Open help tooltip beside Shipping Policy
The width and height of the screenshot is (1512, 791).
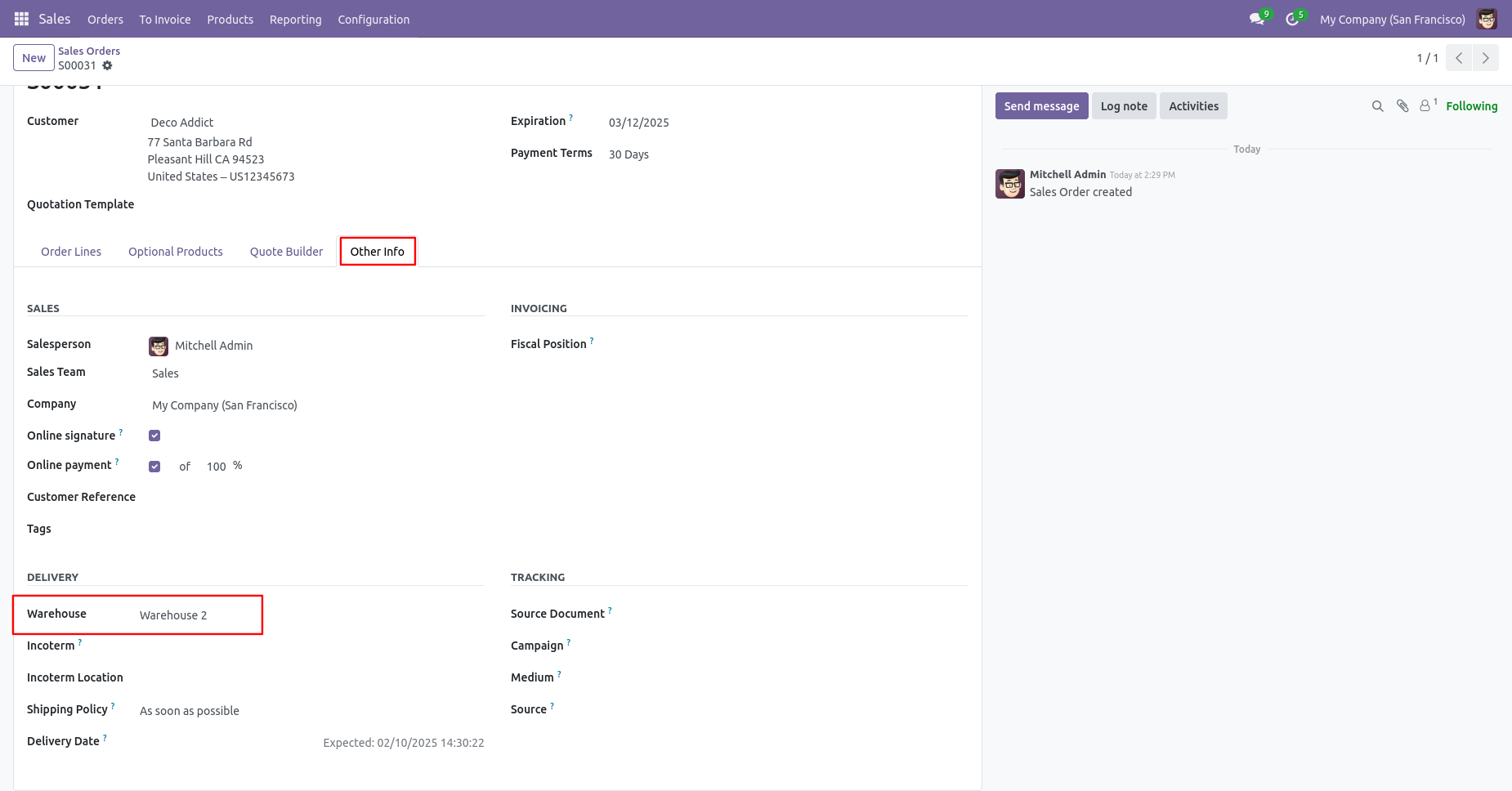[x=113, y=706]
